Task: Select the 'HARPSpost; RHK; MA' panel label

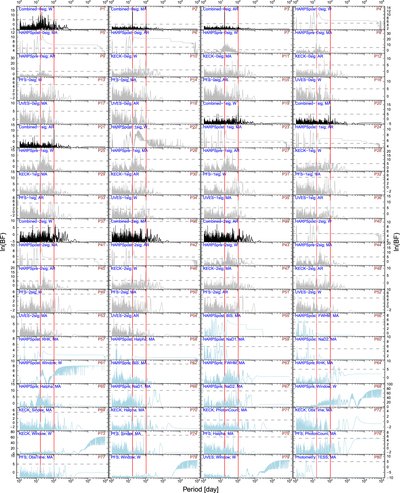Action: click(x=39, y=339)
